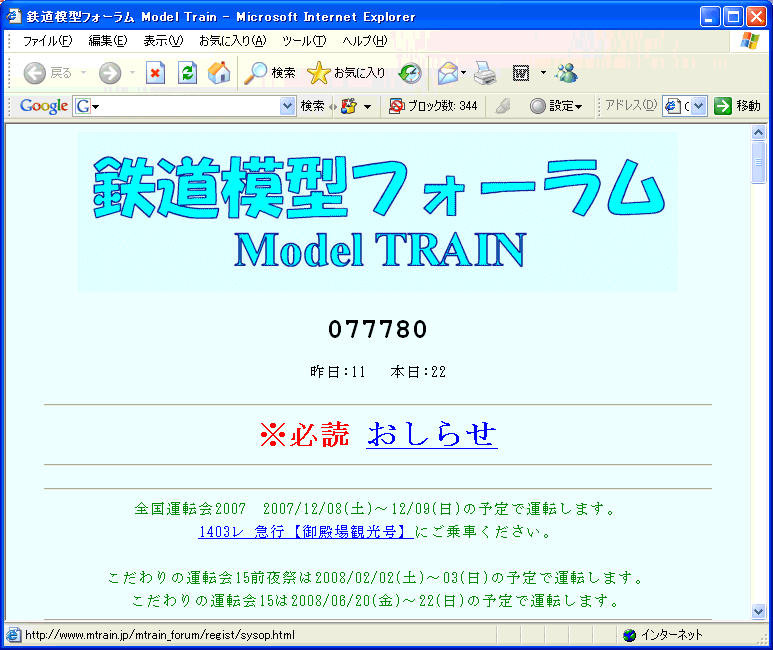
Task: Click the scrollbar down arrow
Action: click(758, 612)
